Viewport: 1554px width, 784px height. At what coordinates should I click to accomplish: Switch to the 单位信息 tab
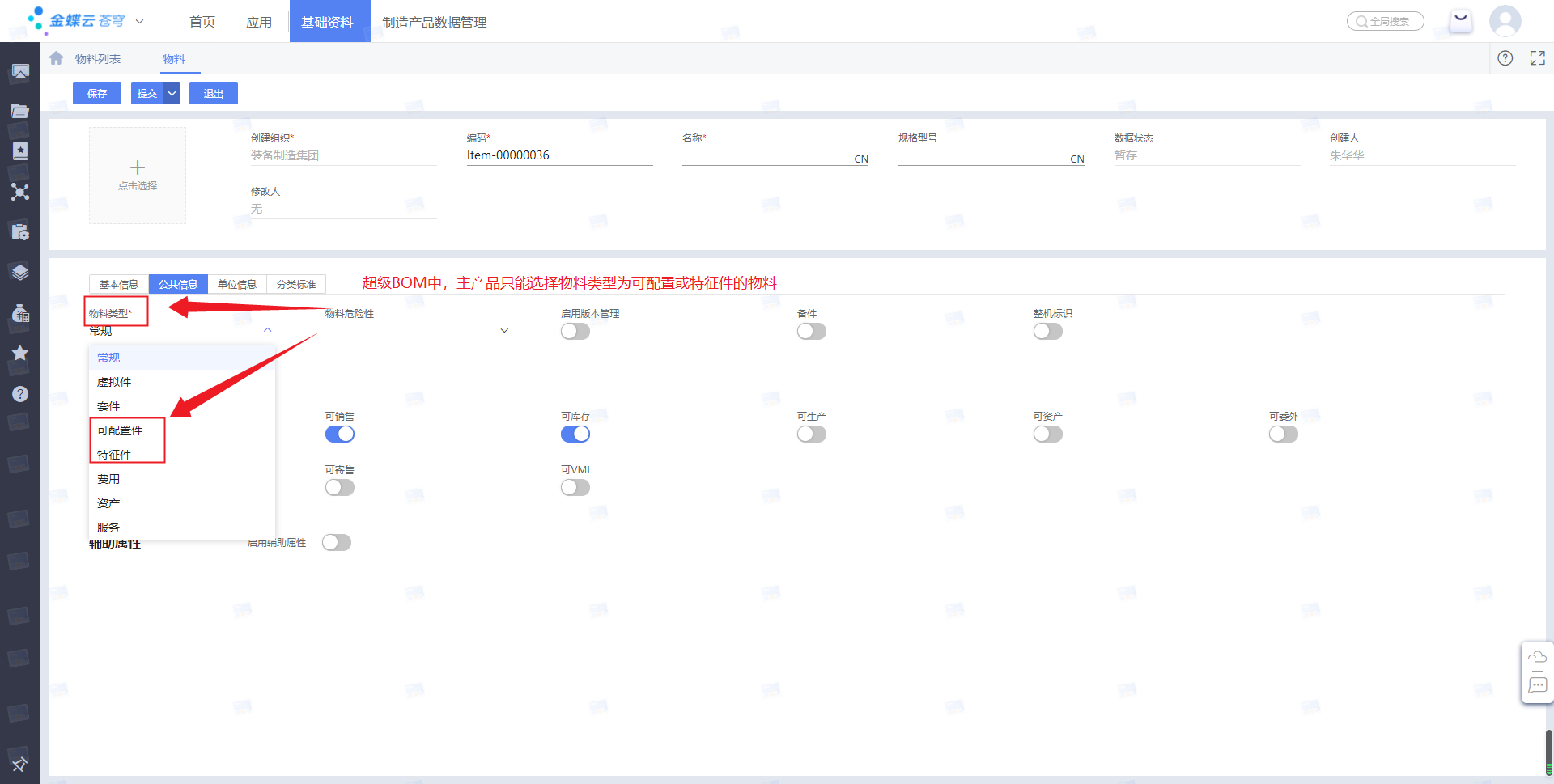click(237, 285)
